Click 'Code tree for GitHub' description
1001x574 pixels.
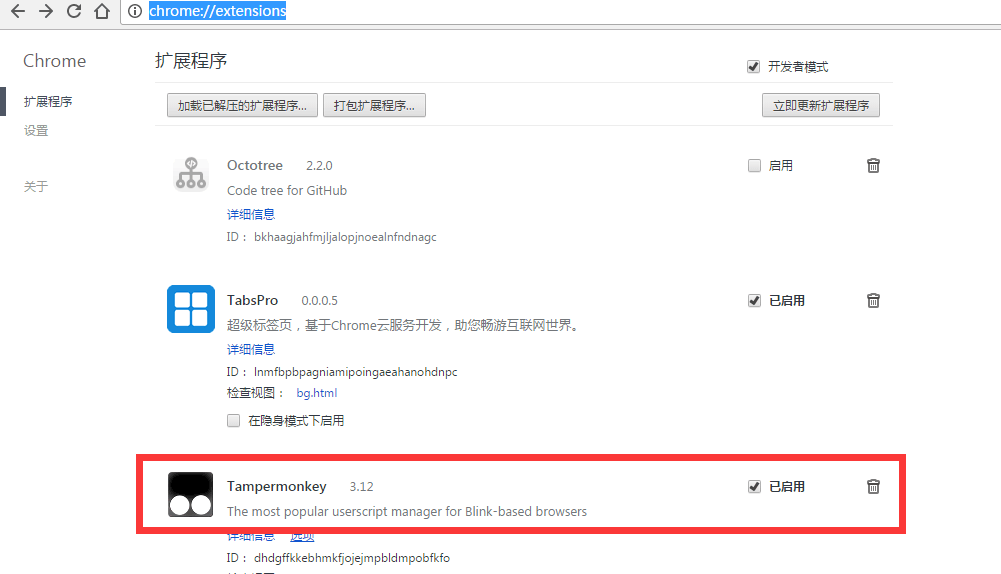[287, 190]
